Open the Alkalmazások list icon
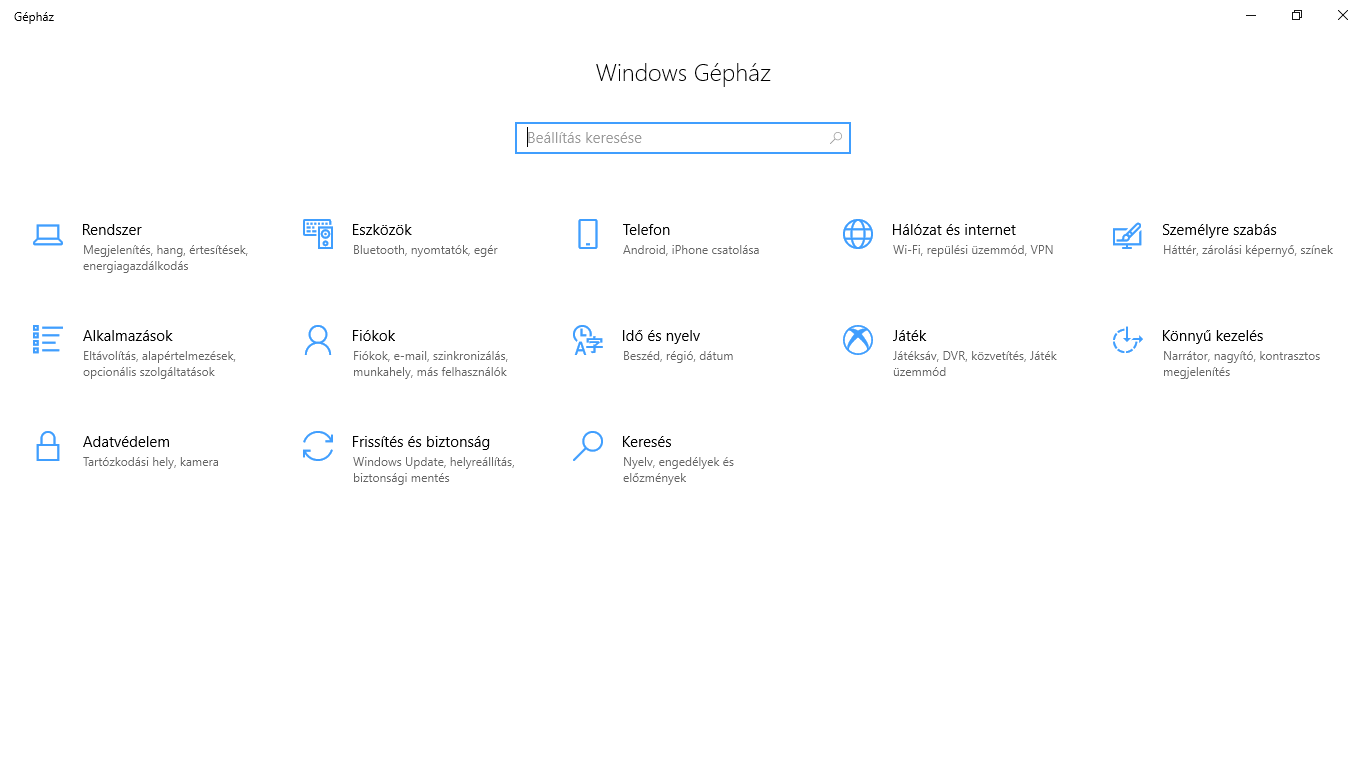 click(x=47, y=339)
